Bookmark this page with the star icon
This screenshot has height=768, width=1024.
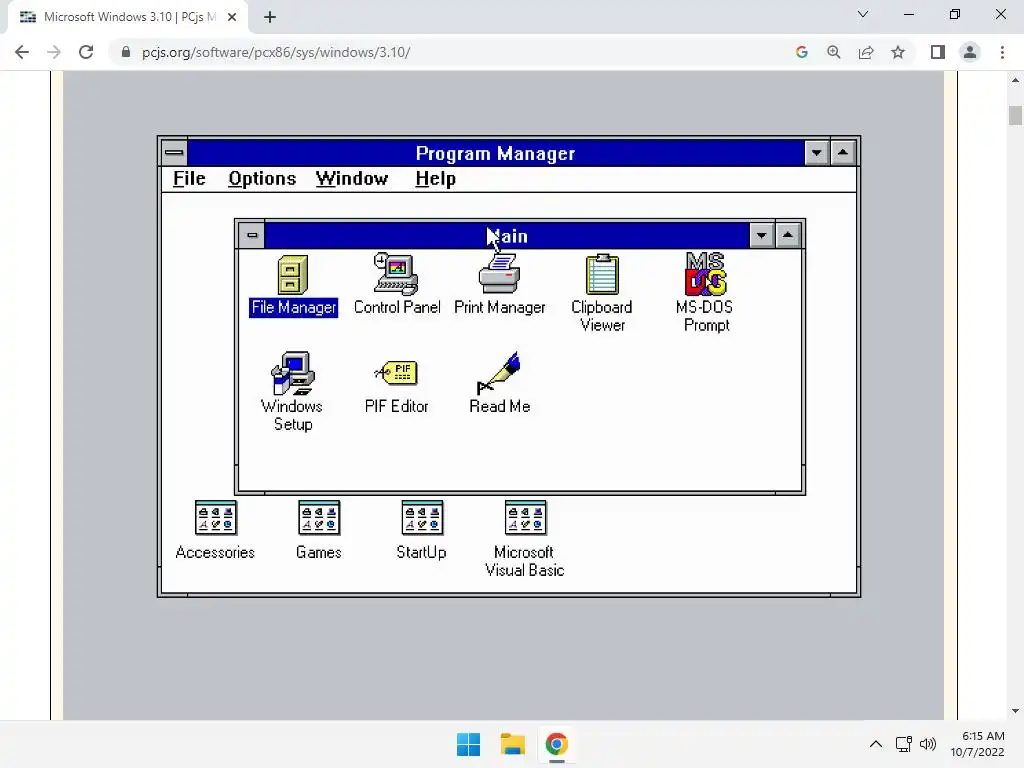pyautogui.click(x=898, y=52)
